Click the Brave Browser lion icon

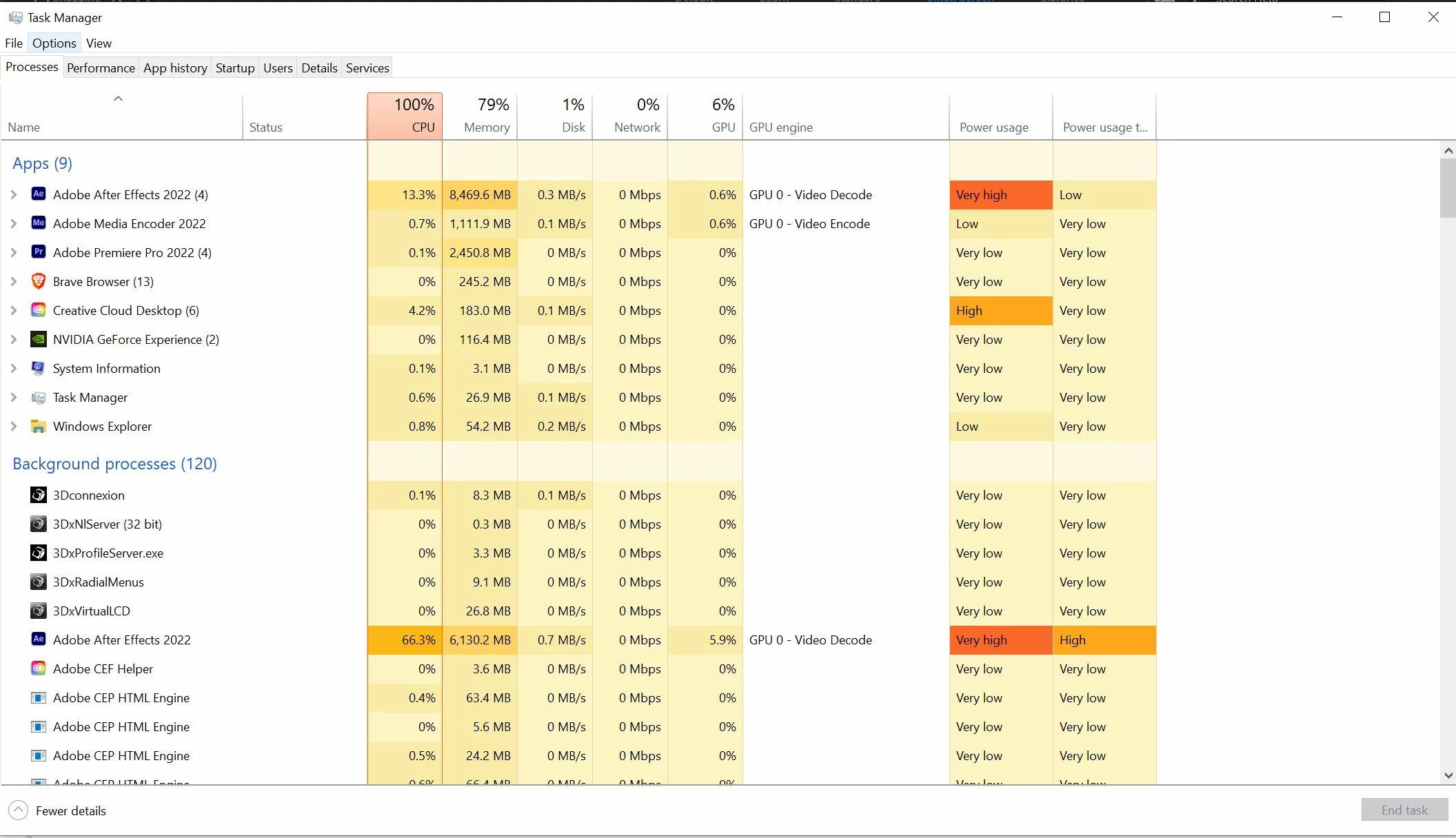tap(39, 281)
